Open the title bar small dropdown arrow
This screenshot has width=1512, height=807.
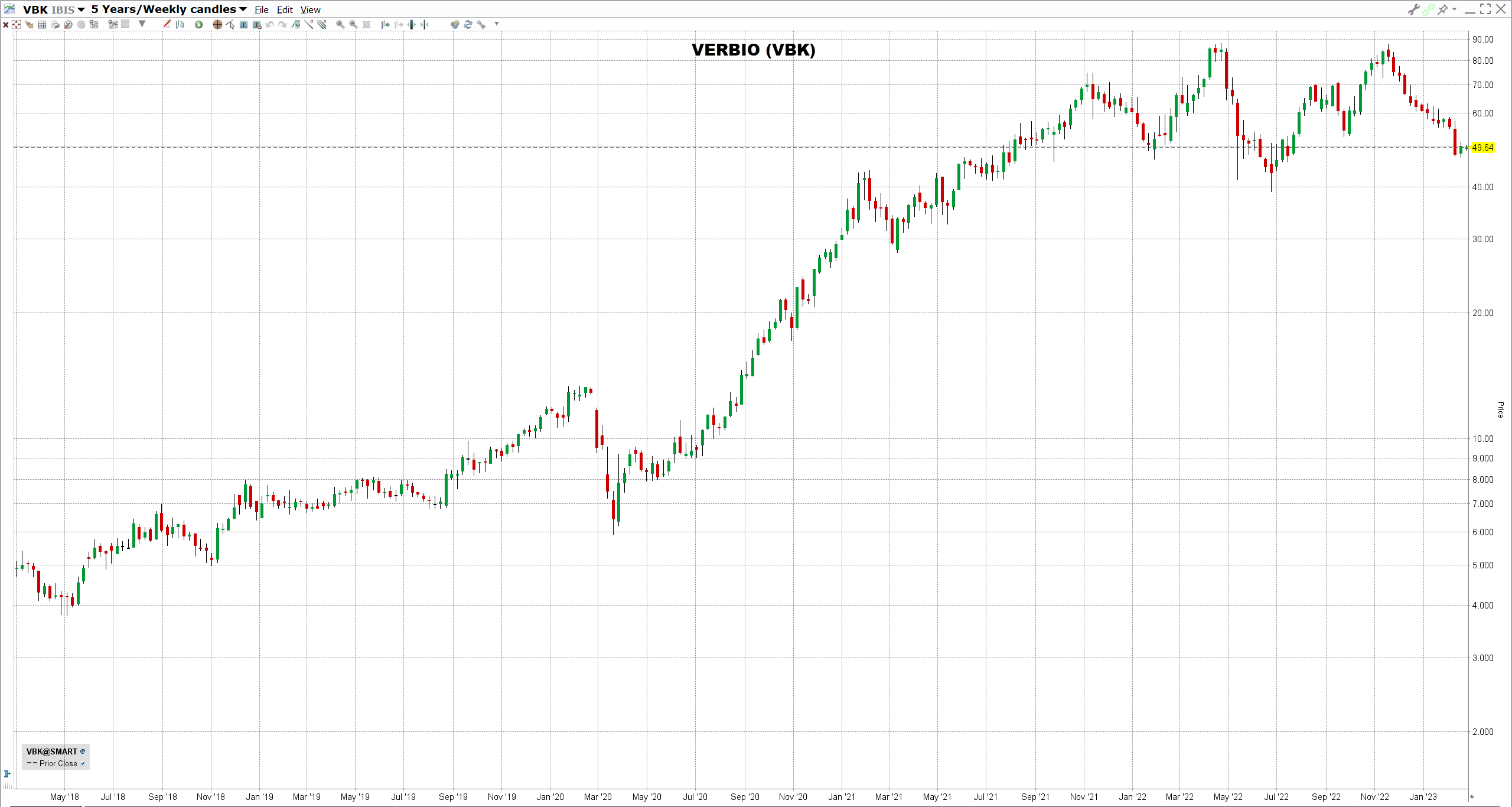click(x=1454, y=9)
